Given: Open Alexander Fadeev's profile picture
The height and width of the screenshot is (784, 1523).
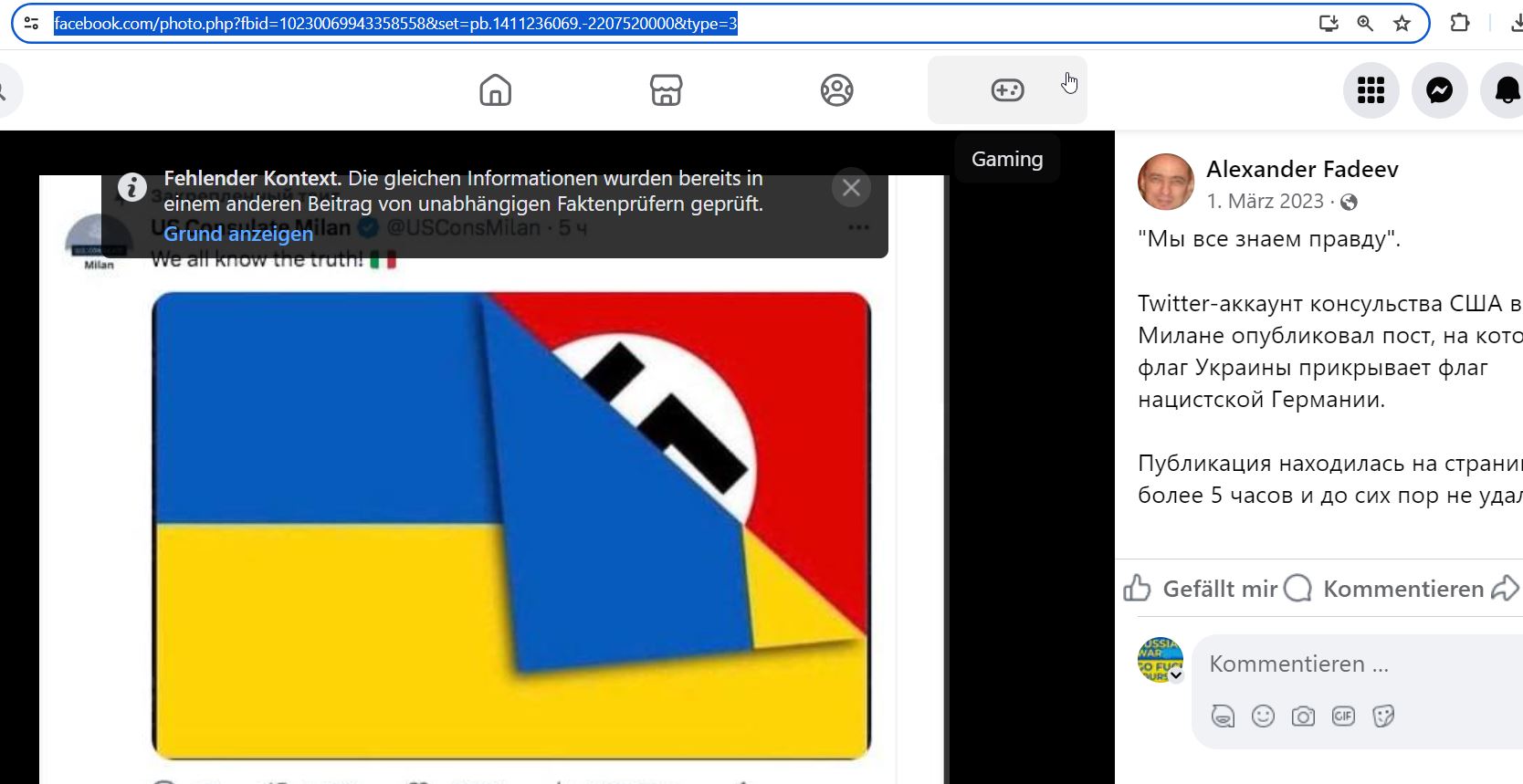Looking at the screenshot, I should click(x=1166, y=182).
